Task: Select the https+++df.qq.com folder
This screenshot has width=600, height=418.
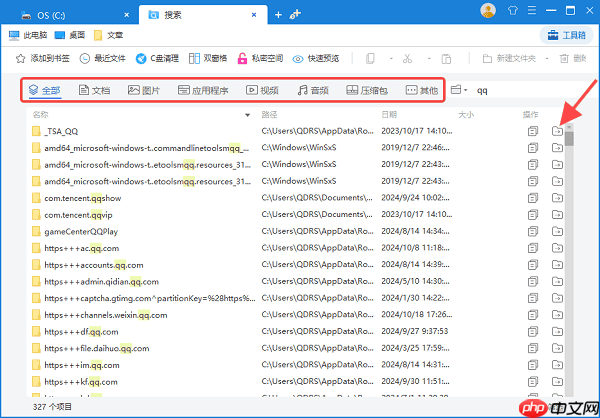Action: (75, 332)
